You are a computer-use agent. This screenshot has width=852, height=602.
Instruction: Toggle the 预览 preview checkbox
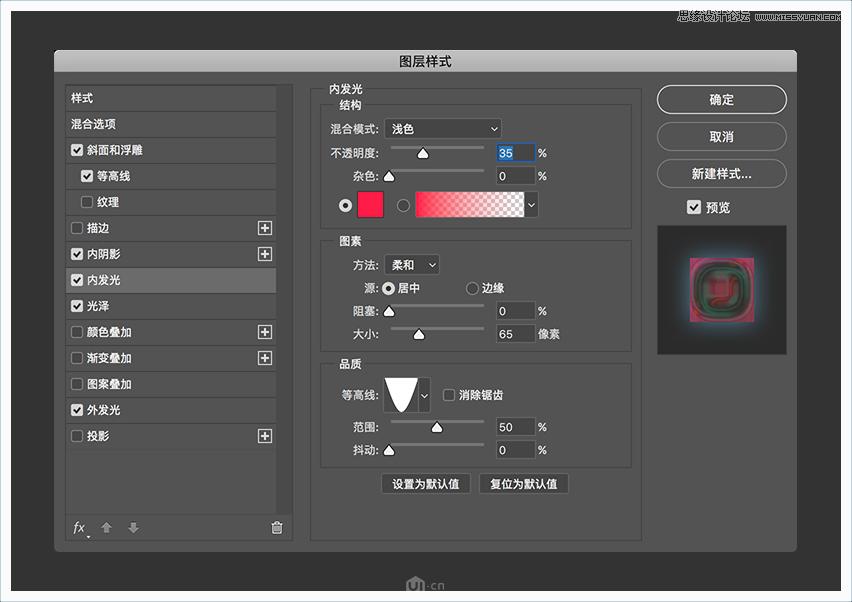[x=693, y=207]
